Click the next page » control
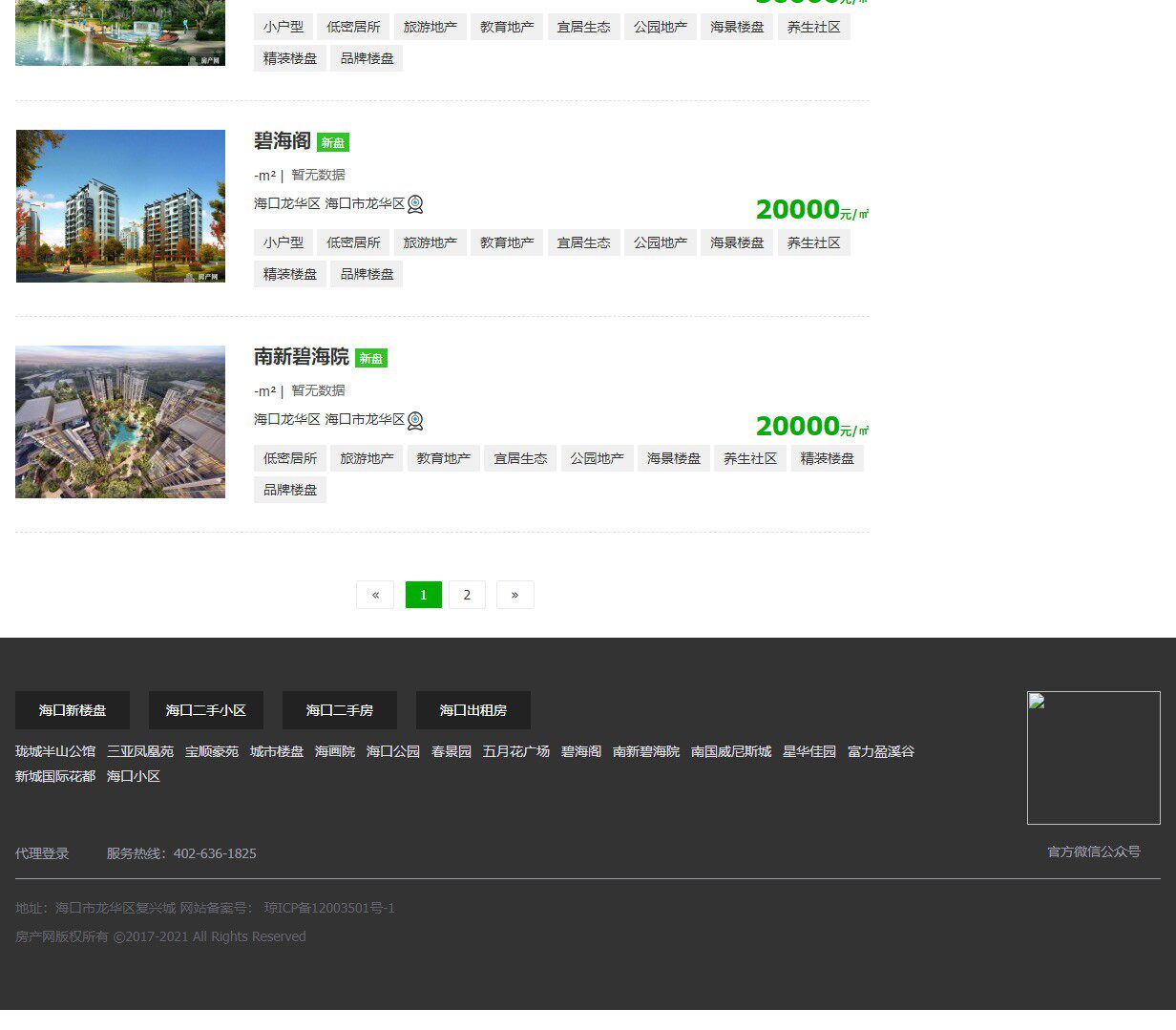Screen dimensions: 1176x1030 [x=514, y=594]
